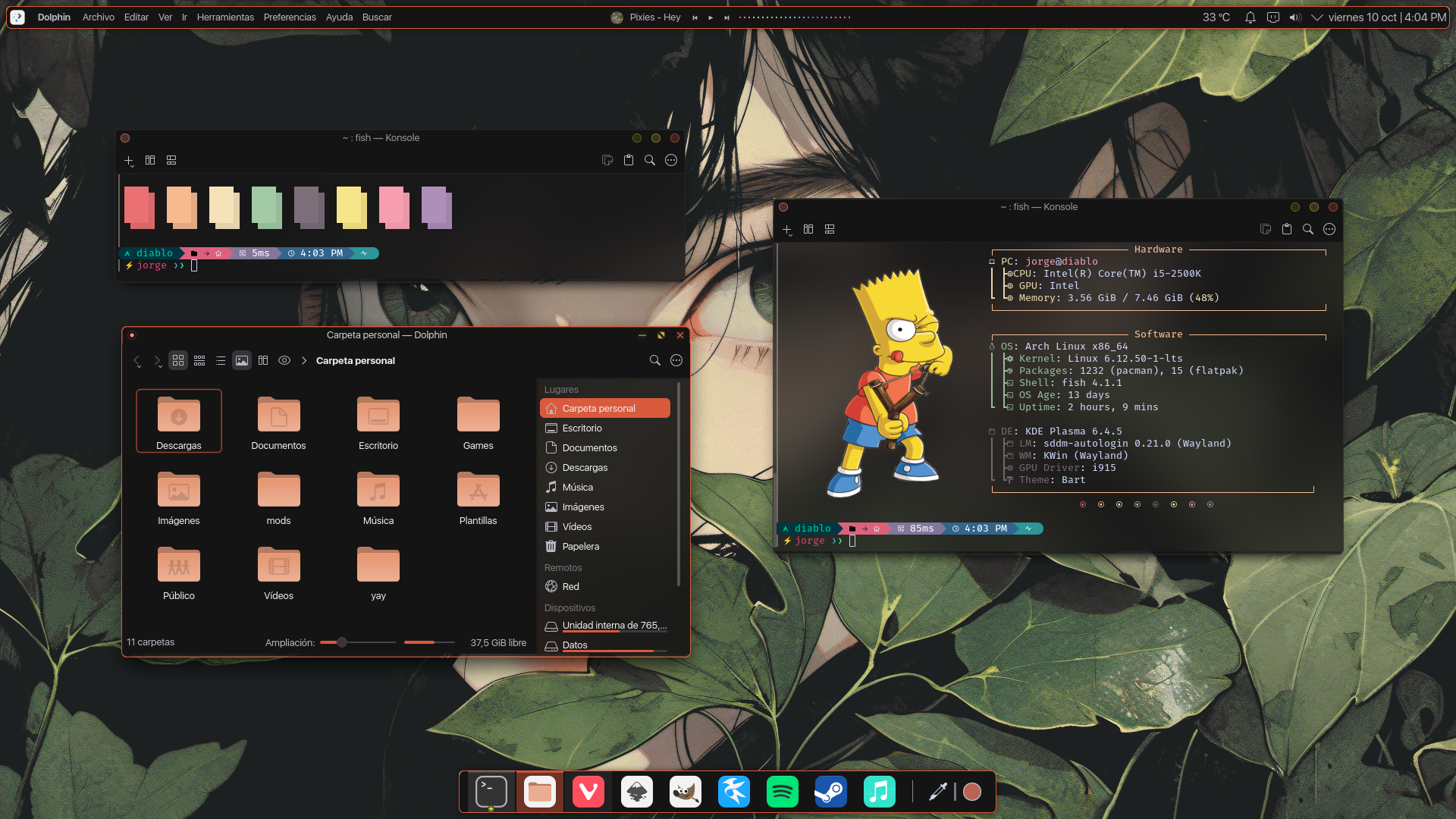Image resolution: width=1456 pixels, height=819 pixels.
Task: Open the mods folder in Dolphin
Action: coord(278,498)
